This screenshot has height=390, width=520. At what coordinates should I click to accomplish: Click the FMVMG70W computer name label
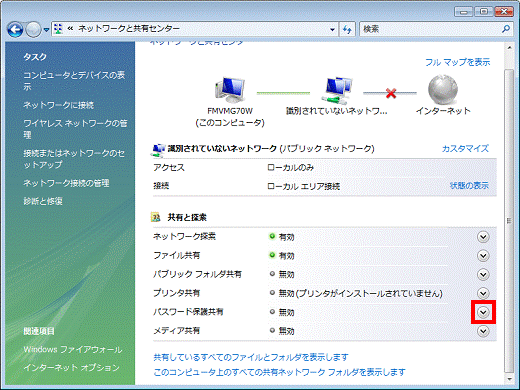tap(230, 111)
